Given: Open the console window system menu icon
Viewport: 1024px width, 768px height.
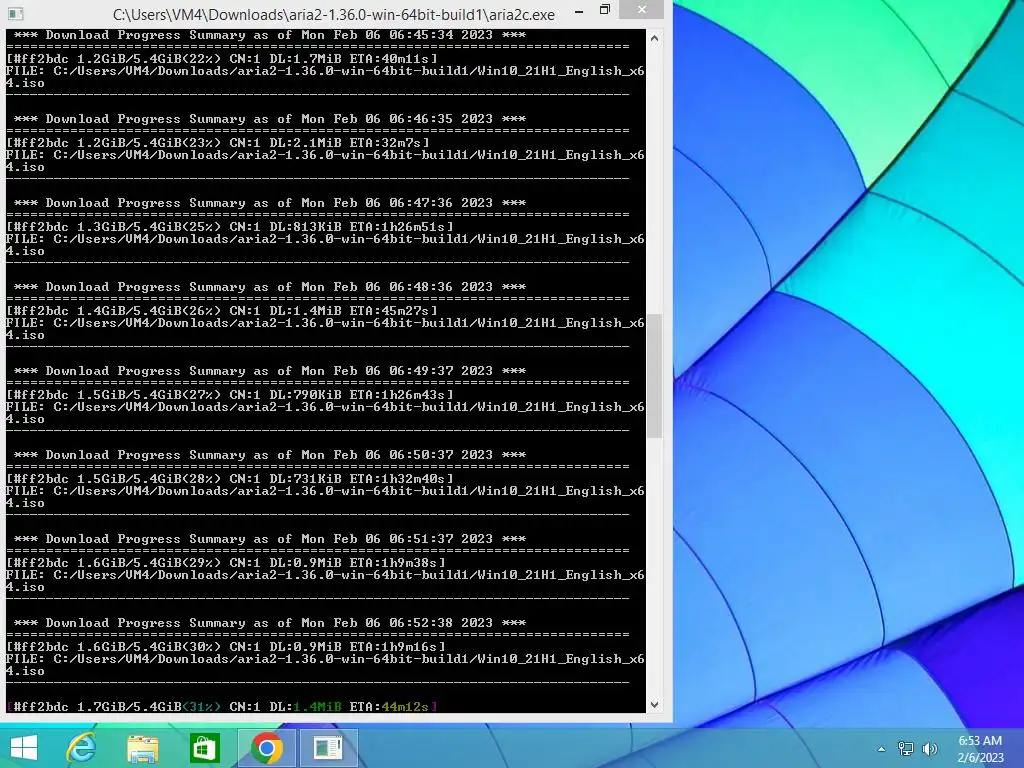Looking at the screenshot, I should click(x=16, y=13).
